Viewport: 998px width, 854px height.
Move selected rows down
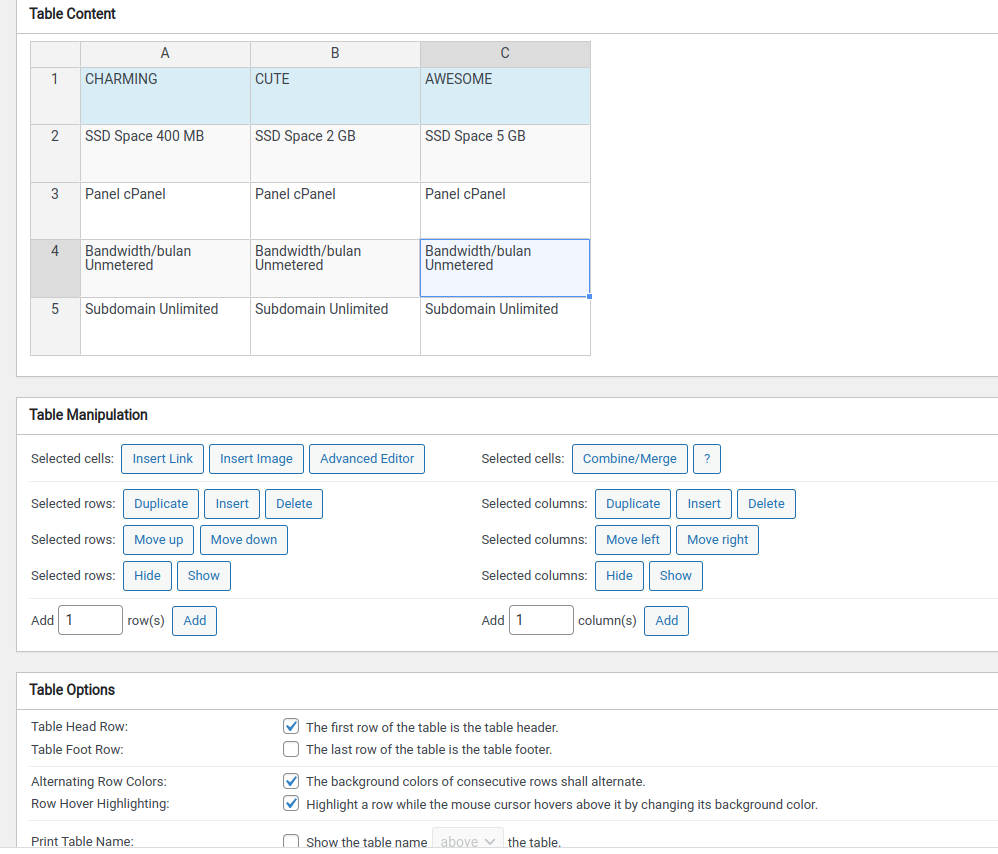click(x=244, y=540)
